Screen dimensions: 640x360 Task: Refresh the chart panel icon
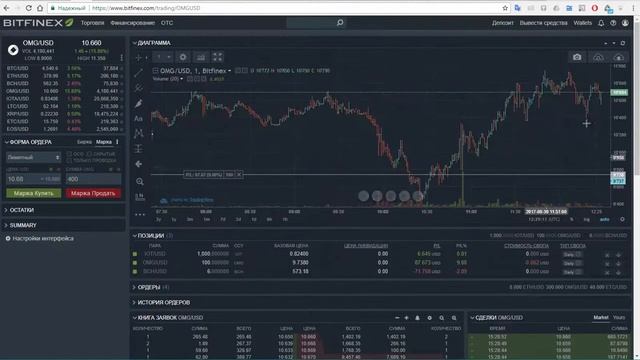coord(623,43)
